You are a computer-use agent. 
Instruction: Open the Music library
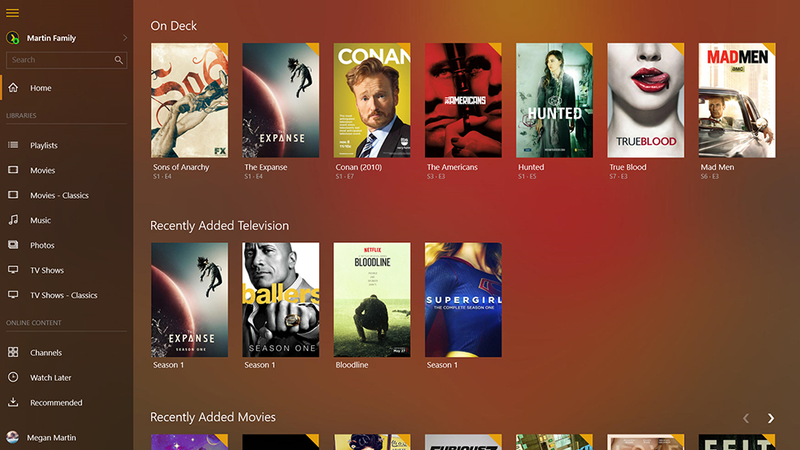click(40, 220)
